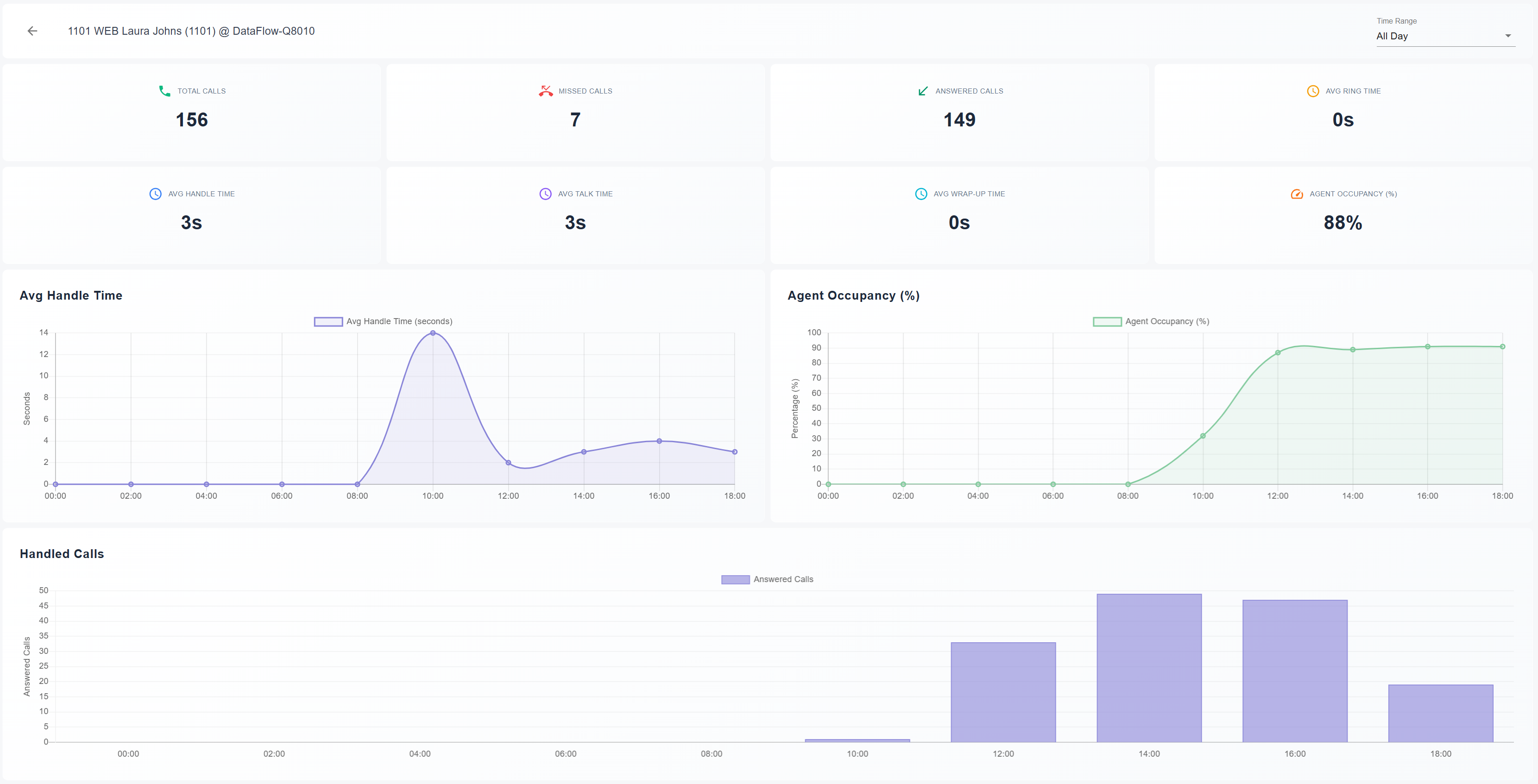Click the 16:00 bar in Handled Calls
Screen dimensions: 1538x784
click(1294, 671)
